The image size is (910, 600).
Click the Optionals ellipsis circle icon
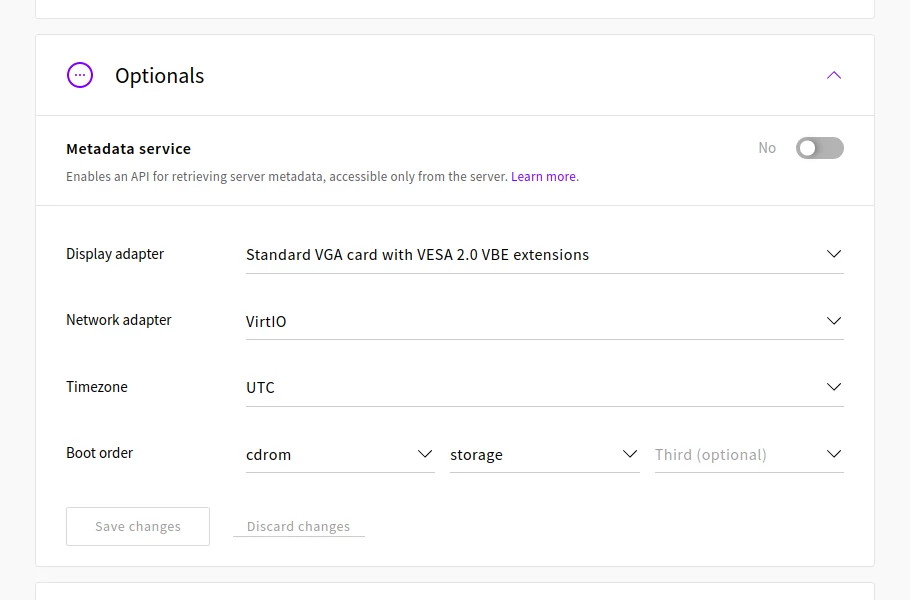[80, 75]
